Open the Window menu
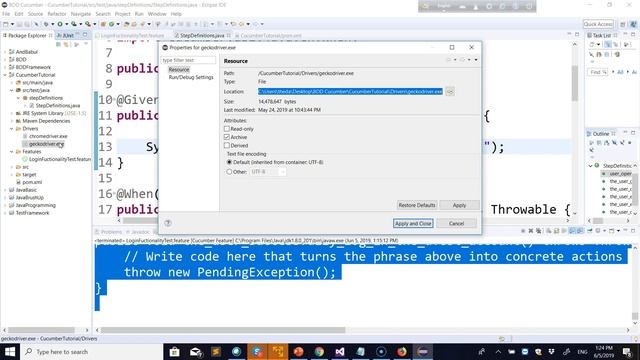 [x=157, y=14]
